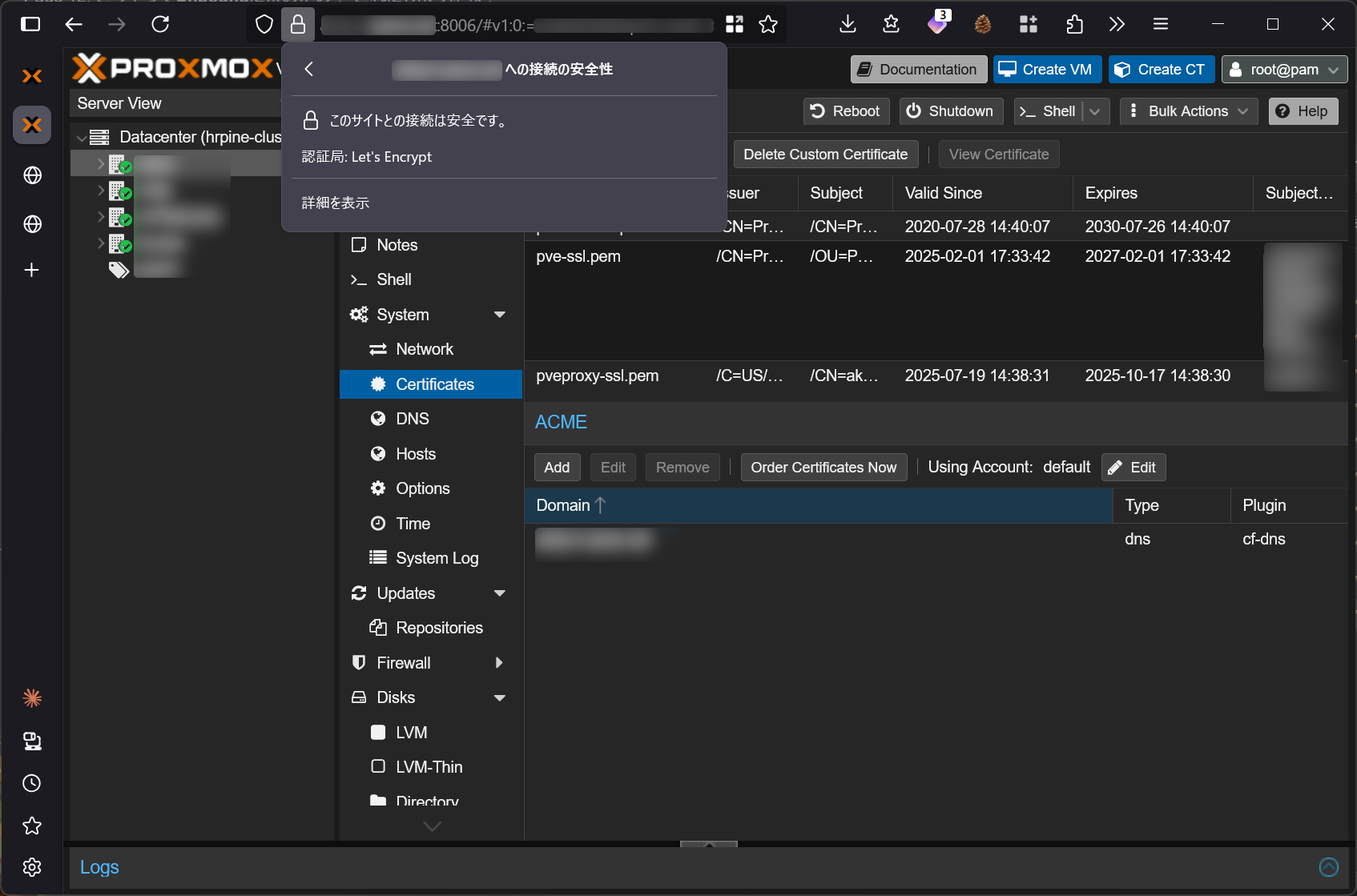
Task: Open DNS settings via globe icon
Action: [378, 418]
